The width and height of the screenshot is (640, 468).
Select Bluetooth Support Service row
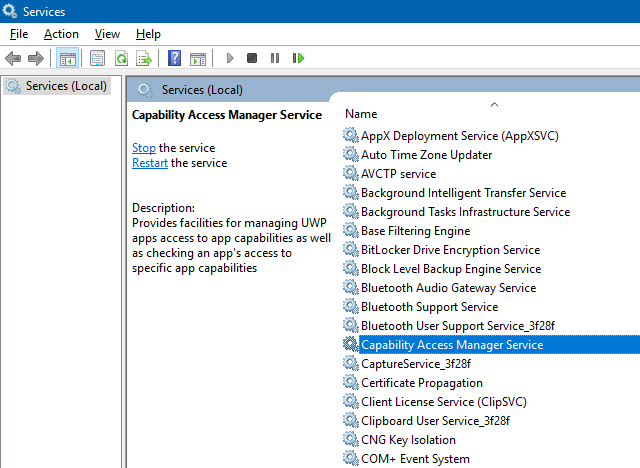tap(429, 307)
